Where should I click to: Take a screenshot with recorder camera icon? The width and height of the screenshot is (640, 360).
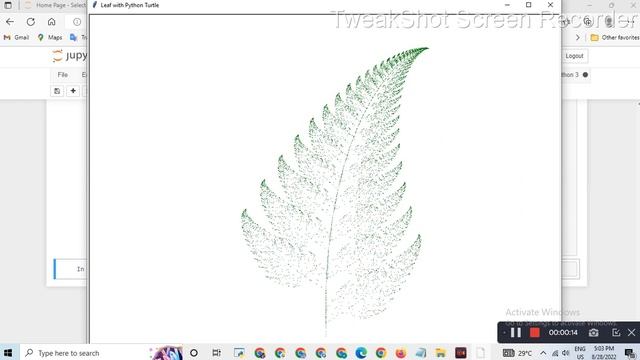tap(593, 333)
